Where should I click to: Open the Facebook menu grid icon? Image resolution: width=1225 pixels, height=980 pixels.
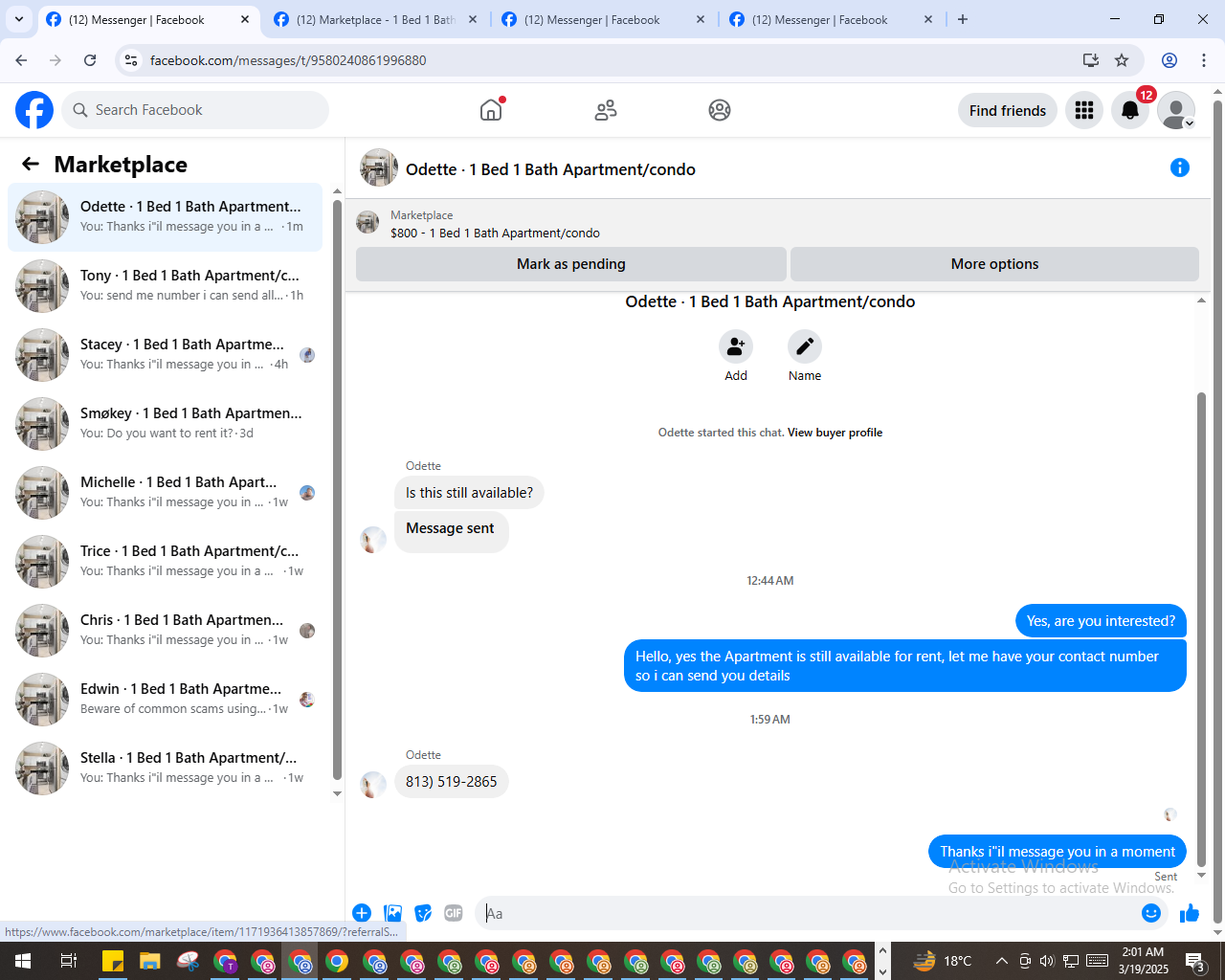coord(1084,110)
